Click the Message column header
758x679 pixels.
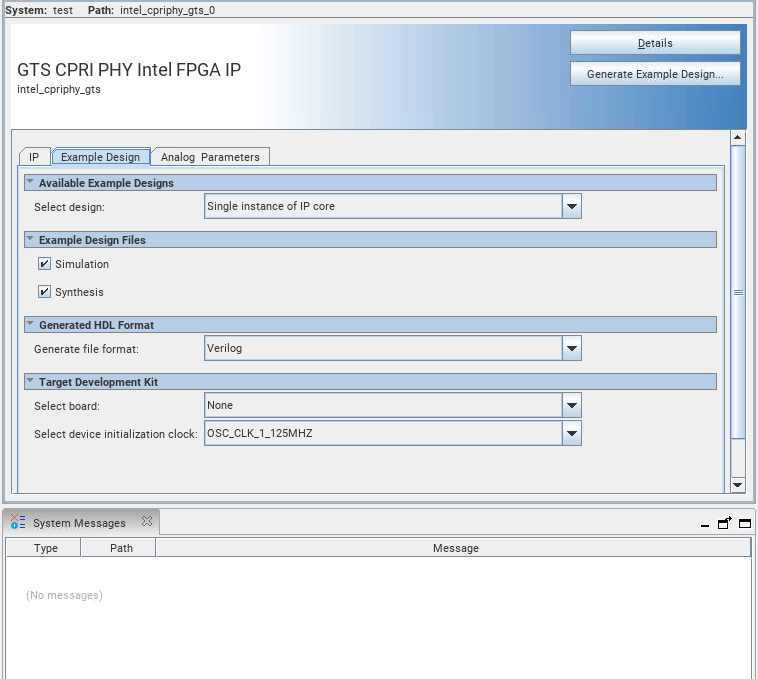pos(453,548)
